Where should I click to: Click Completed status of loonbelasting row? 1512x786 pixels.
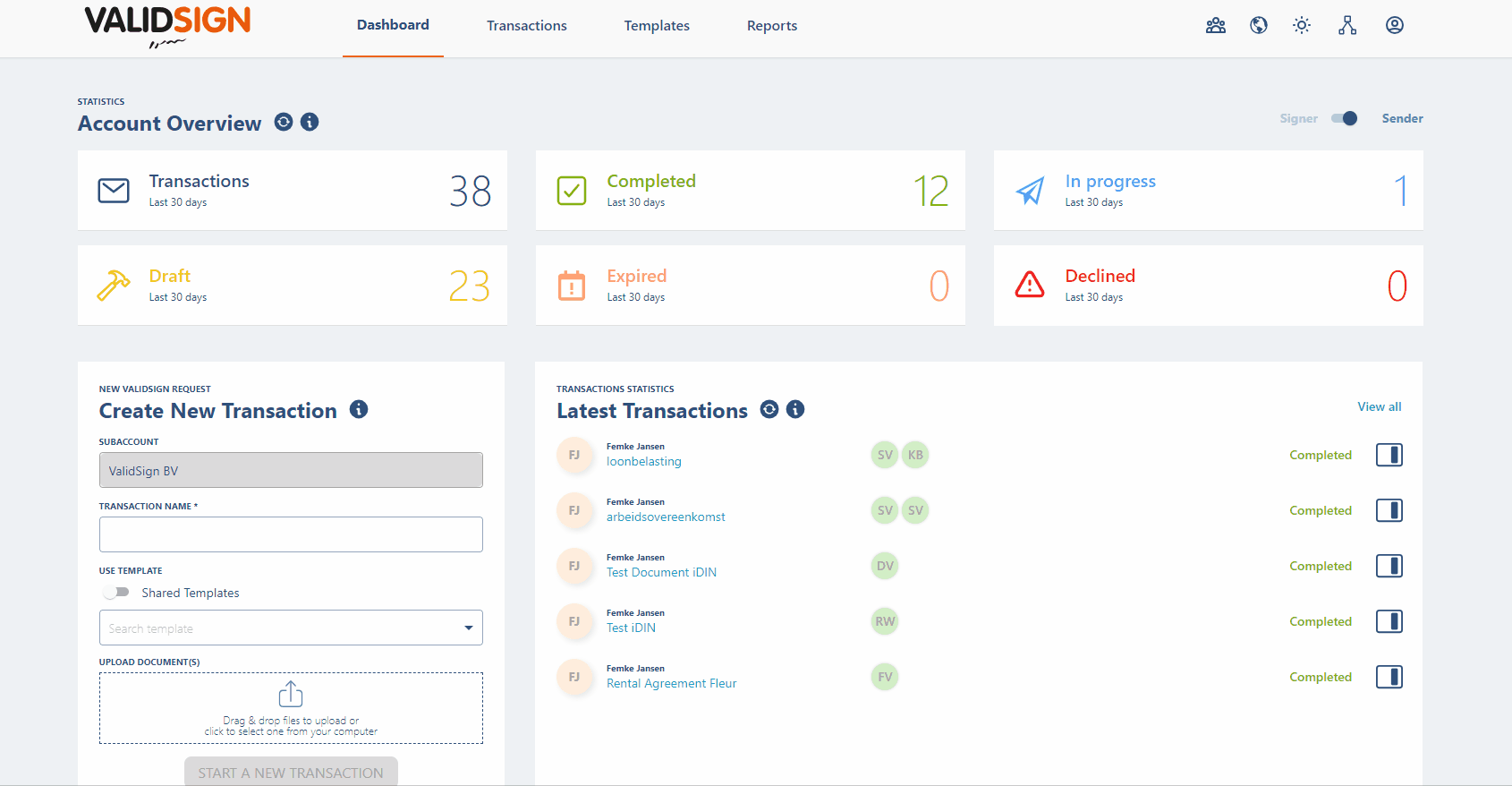(1321, 455)
